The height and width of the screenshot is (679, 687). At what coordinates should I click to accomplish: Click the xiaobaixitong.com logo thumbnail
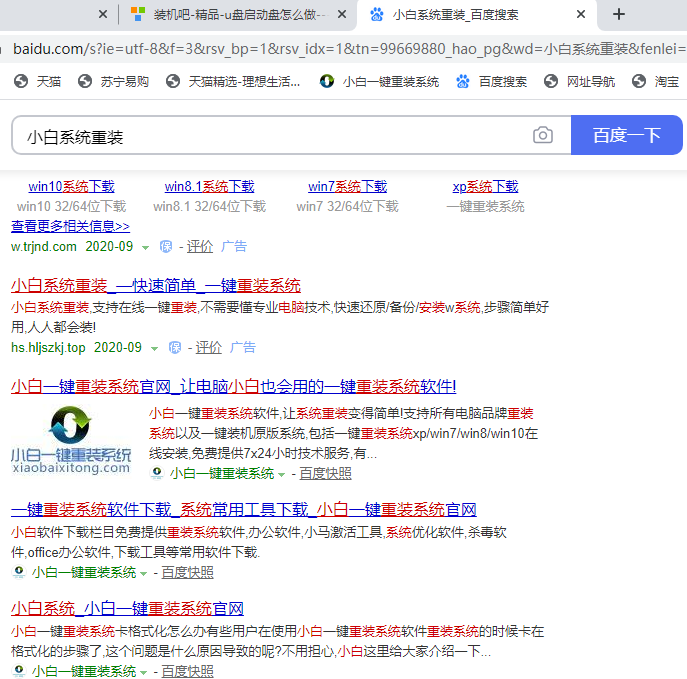tap(71, 436)
